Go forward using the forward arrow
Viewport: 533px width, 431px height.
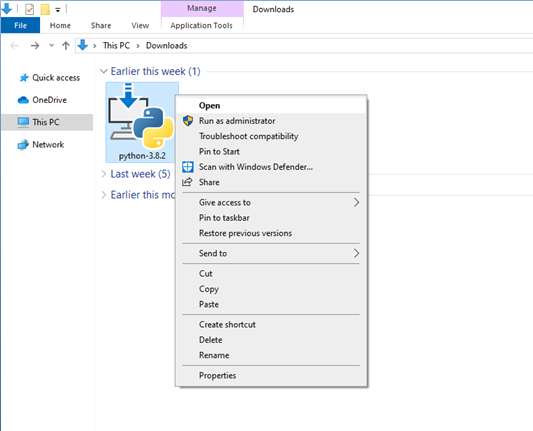click(x=35, y=46)
